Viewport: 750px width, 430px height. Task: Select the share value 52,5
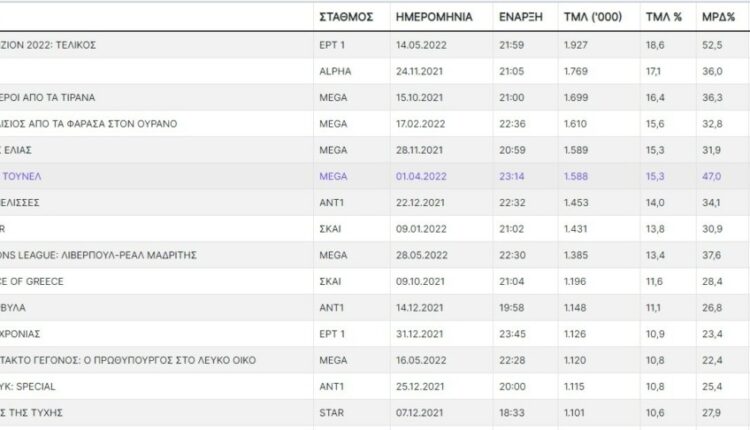click(x=712, y=45)
